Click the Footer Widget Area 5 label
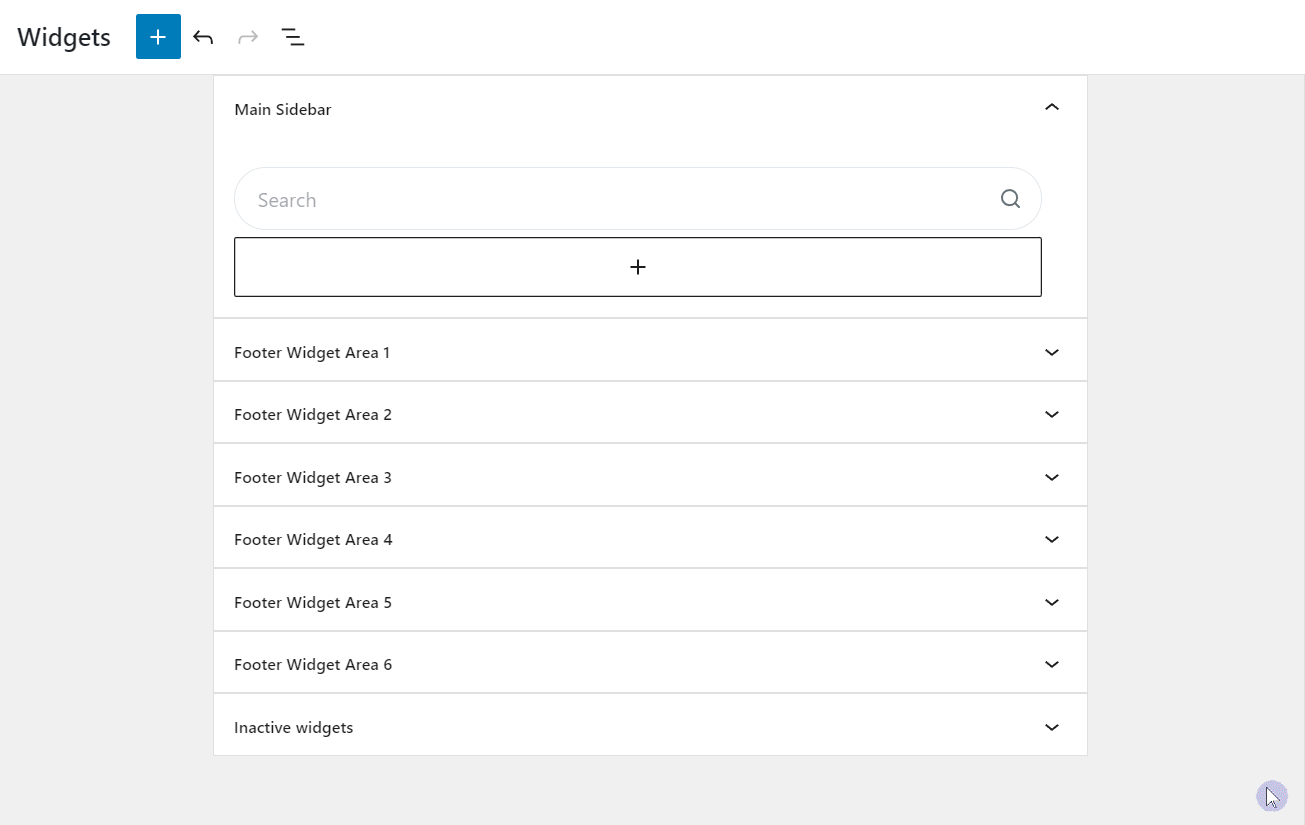Viewport: 1305px width, 825px height. click(313, 601)
